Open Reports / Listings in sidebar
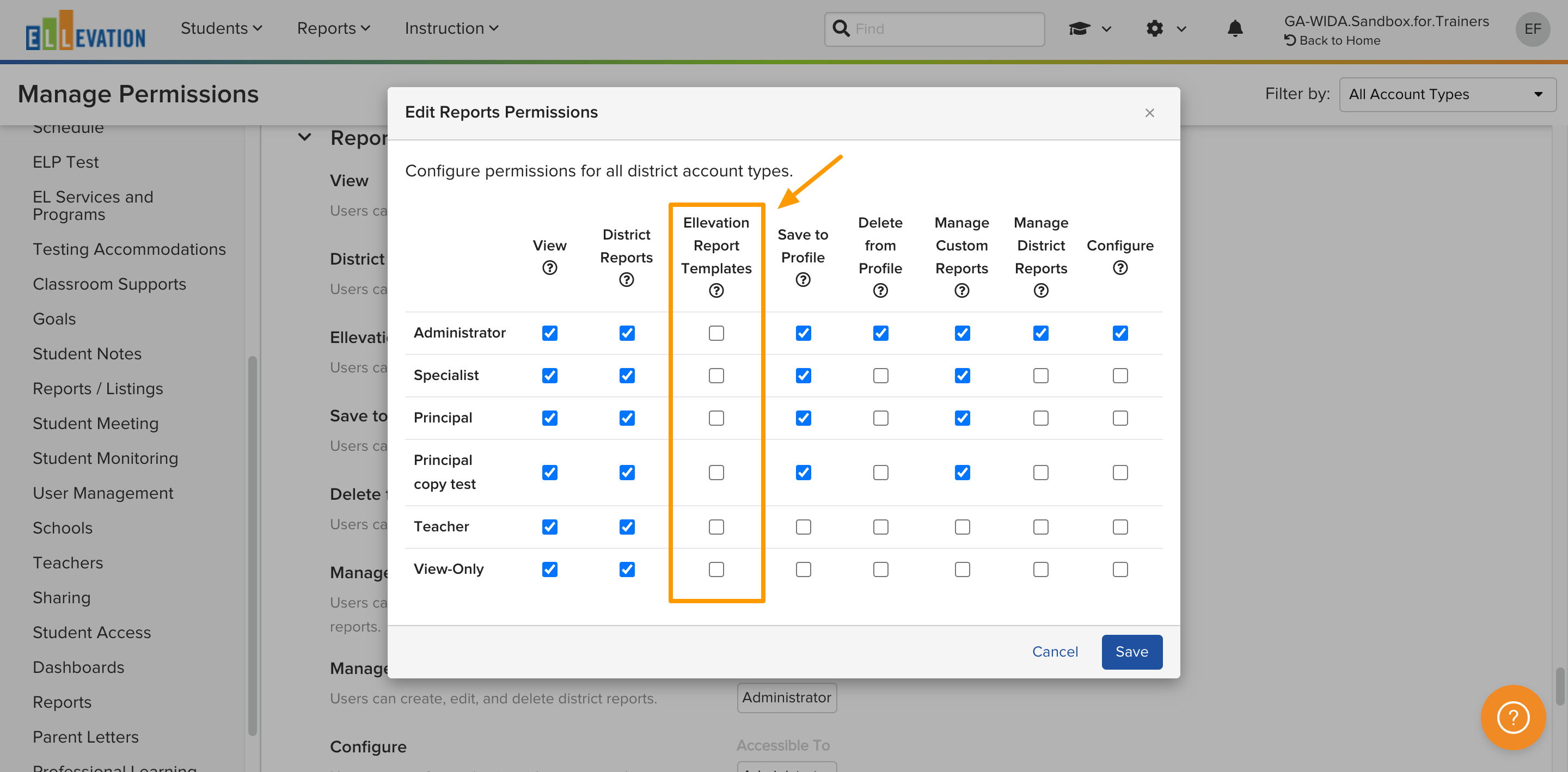1568x772 pixels. (97, 388)
